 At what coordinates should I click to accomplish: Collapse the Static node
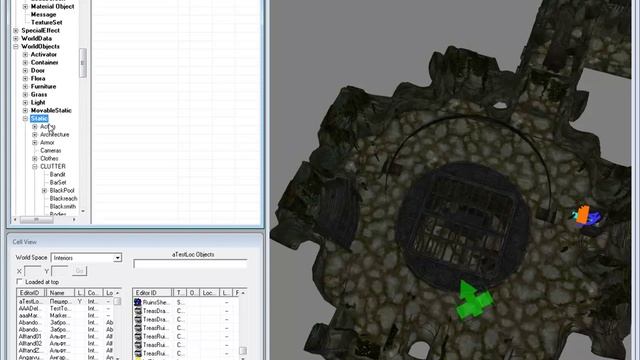25,118
